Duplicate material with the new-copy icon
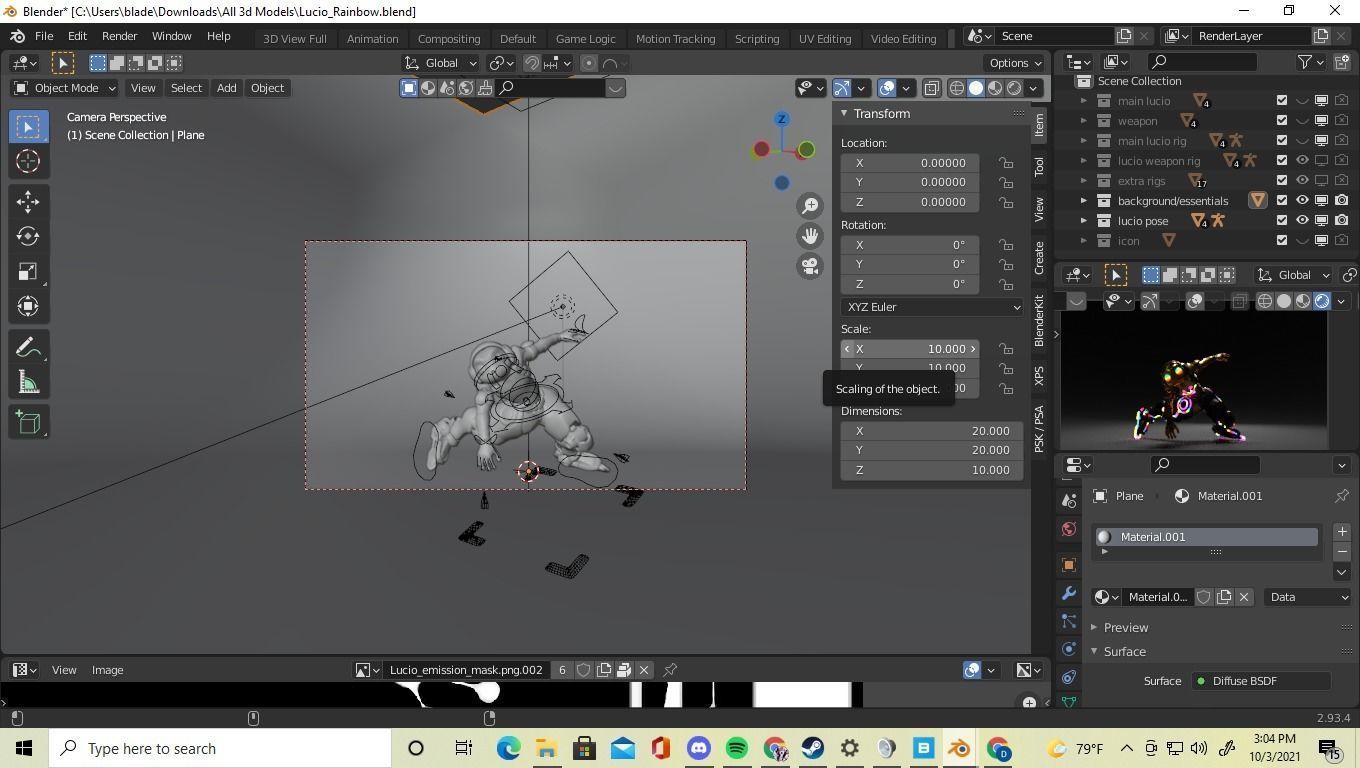This screenshot has width=1360, height=768. pyautogui.click(x=1224, y=597)
